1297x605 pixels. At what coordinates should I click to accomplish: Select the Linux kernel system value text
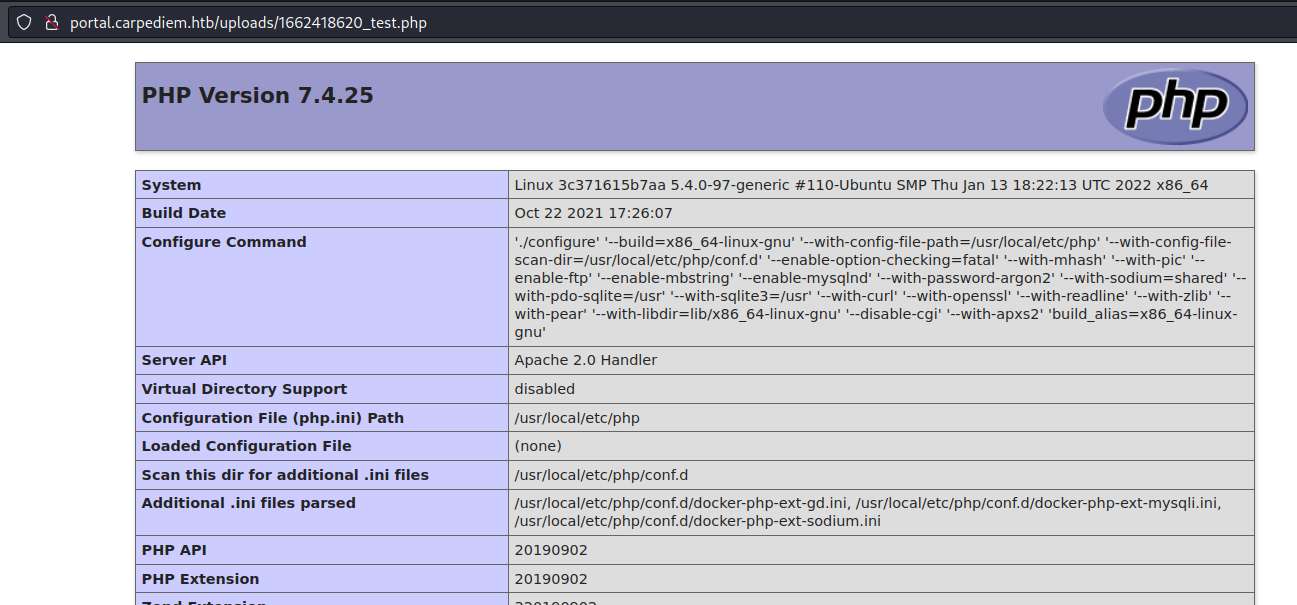[x=861, y=185]
